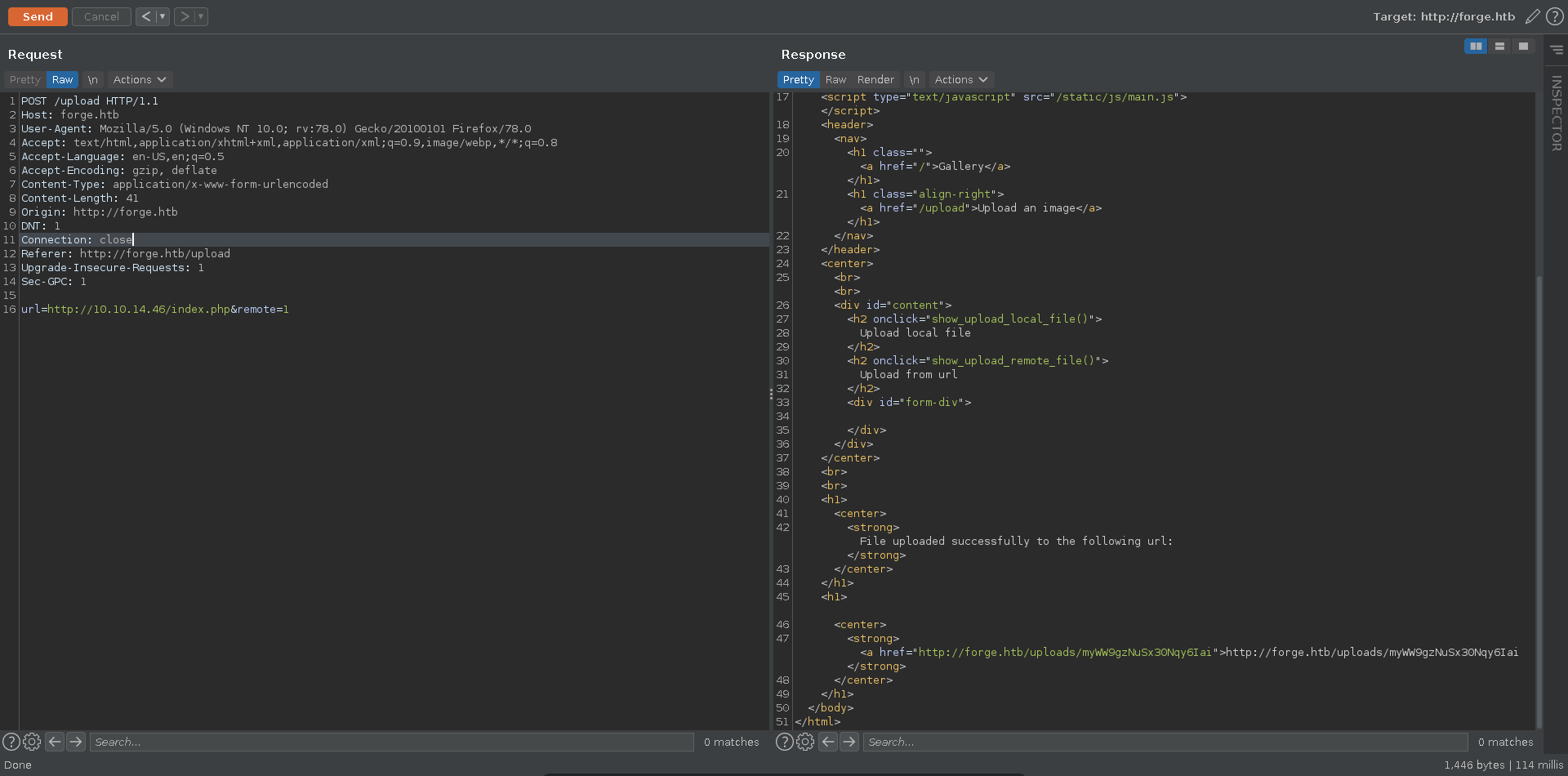Select side-by-side split layout icon
Screen dimensions: 1568x776
click(x=1476, y=47)
